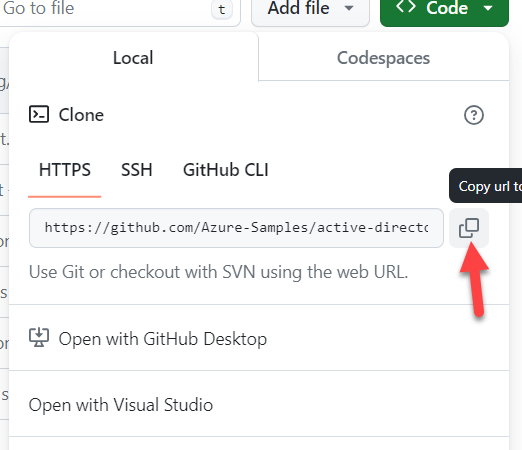Click the 't' keyboard shortcut badge
This screenshot has height=450, width=522.
[222, 9]
